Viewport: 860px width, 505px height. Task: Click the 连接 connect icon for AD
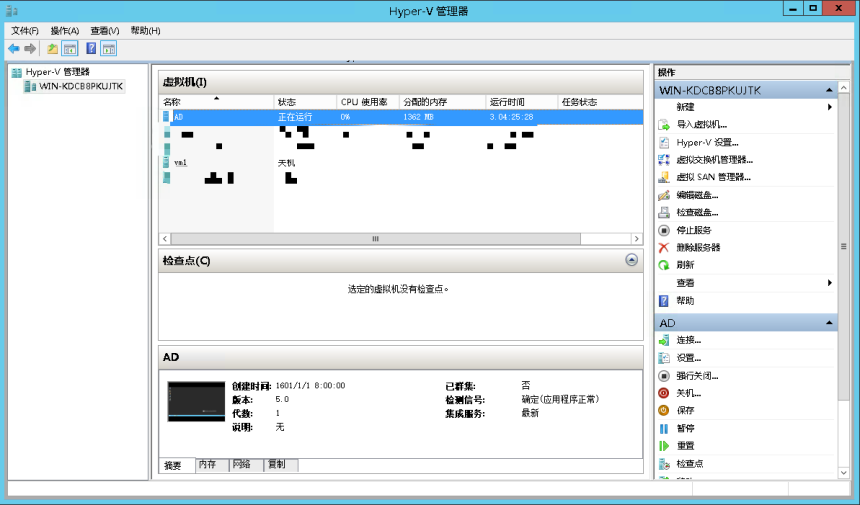[x=664, y=341]
